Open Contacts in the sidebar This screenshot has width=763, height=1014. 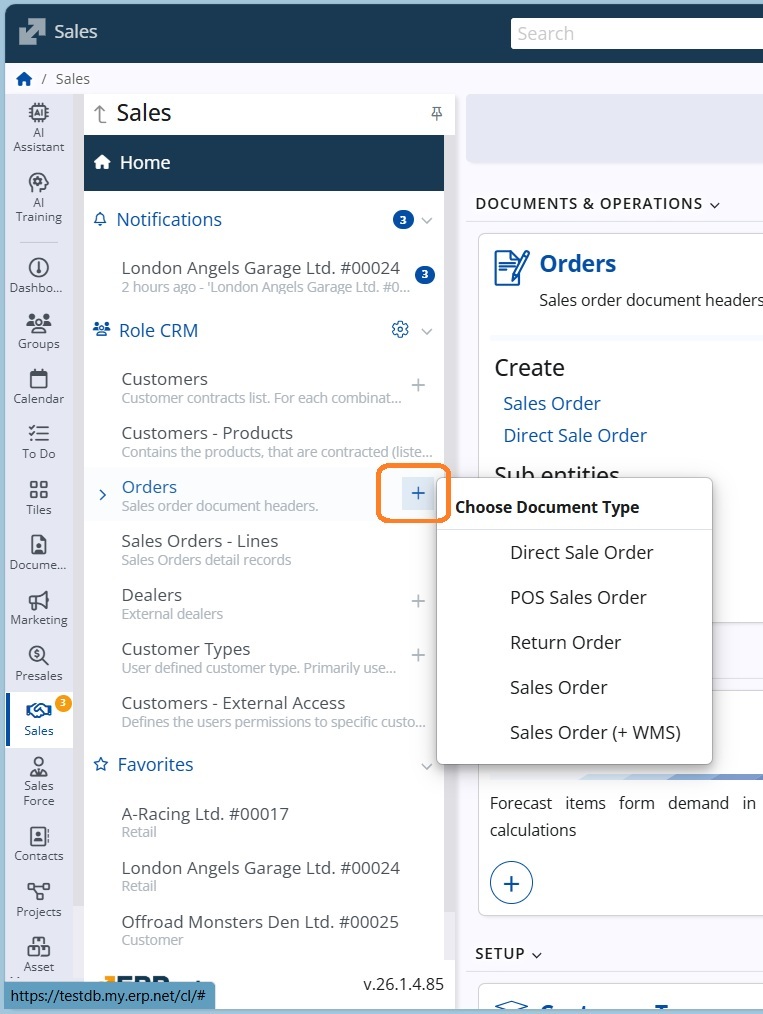(x=39, y=844)
